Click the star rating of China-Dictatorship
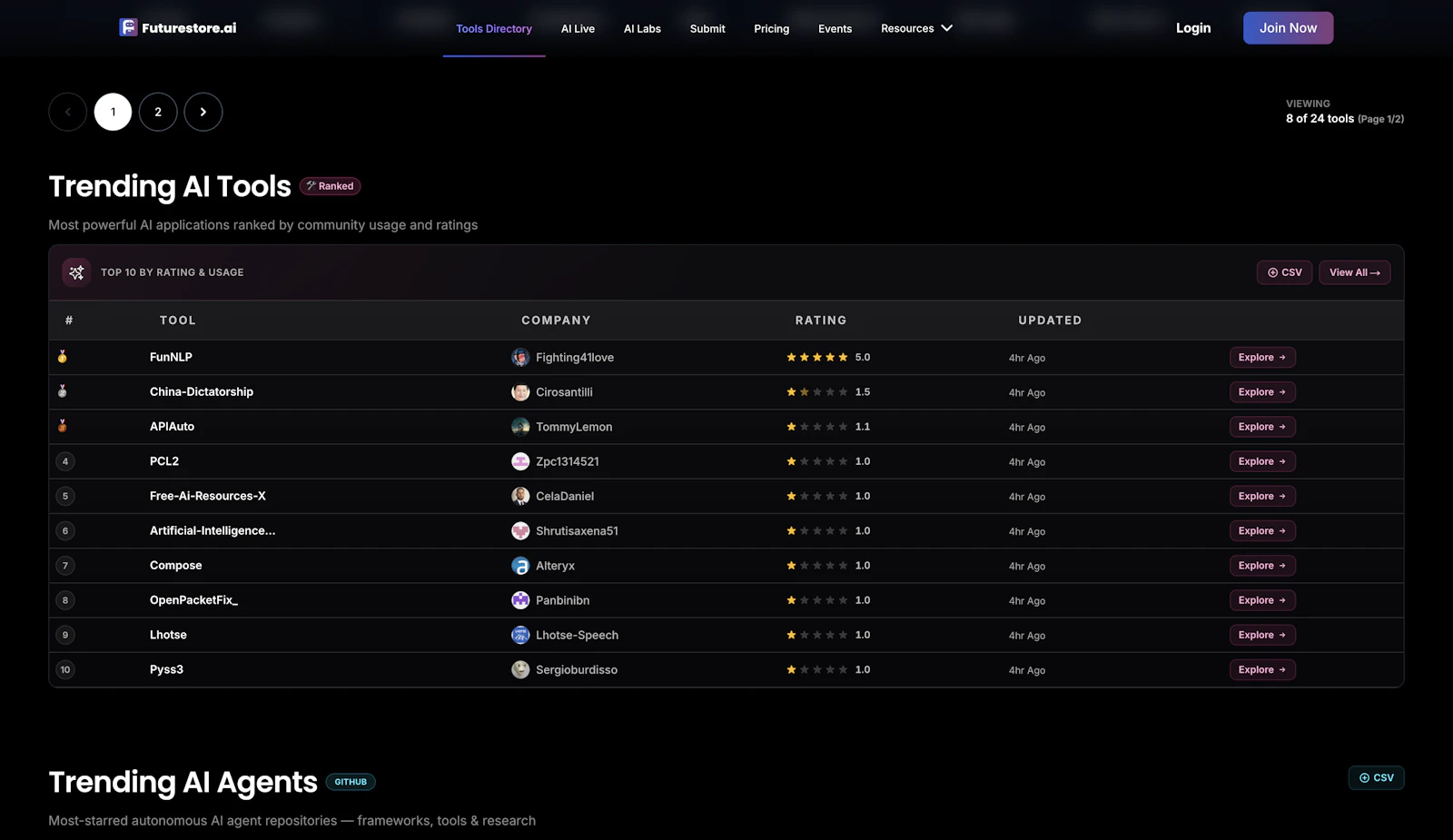The height and width of the screenshot is (840, 1453). (x=817, y=391)
